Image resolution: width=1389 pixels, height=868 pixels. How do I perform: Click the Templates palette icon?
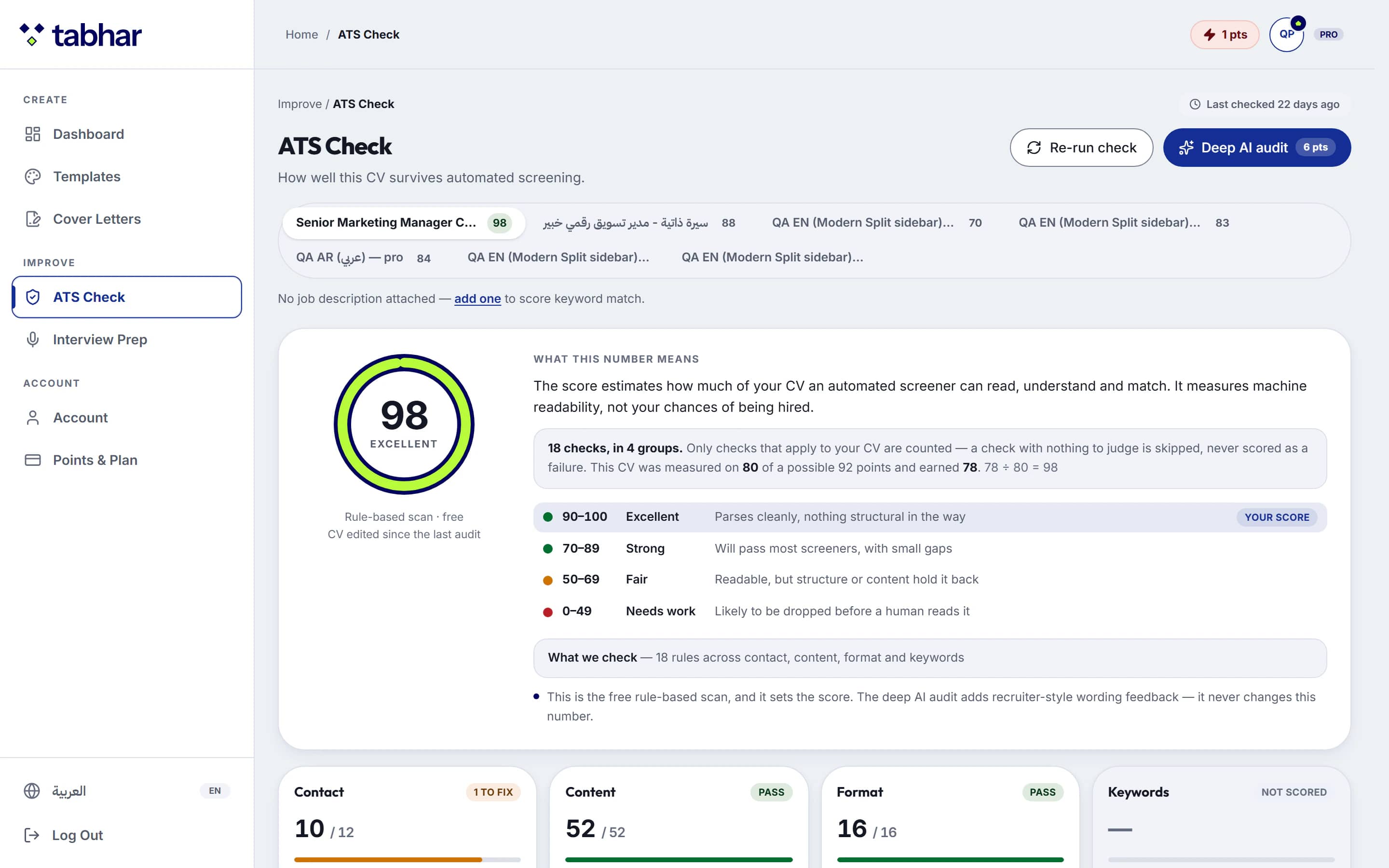pyautogui.click(x=33, y=176)
